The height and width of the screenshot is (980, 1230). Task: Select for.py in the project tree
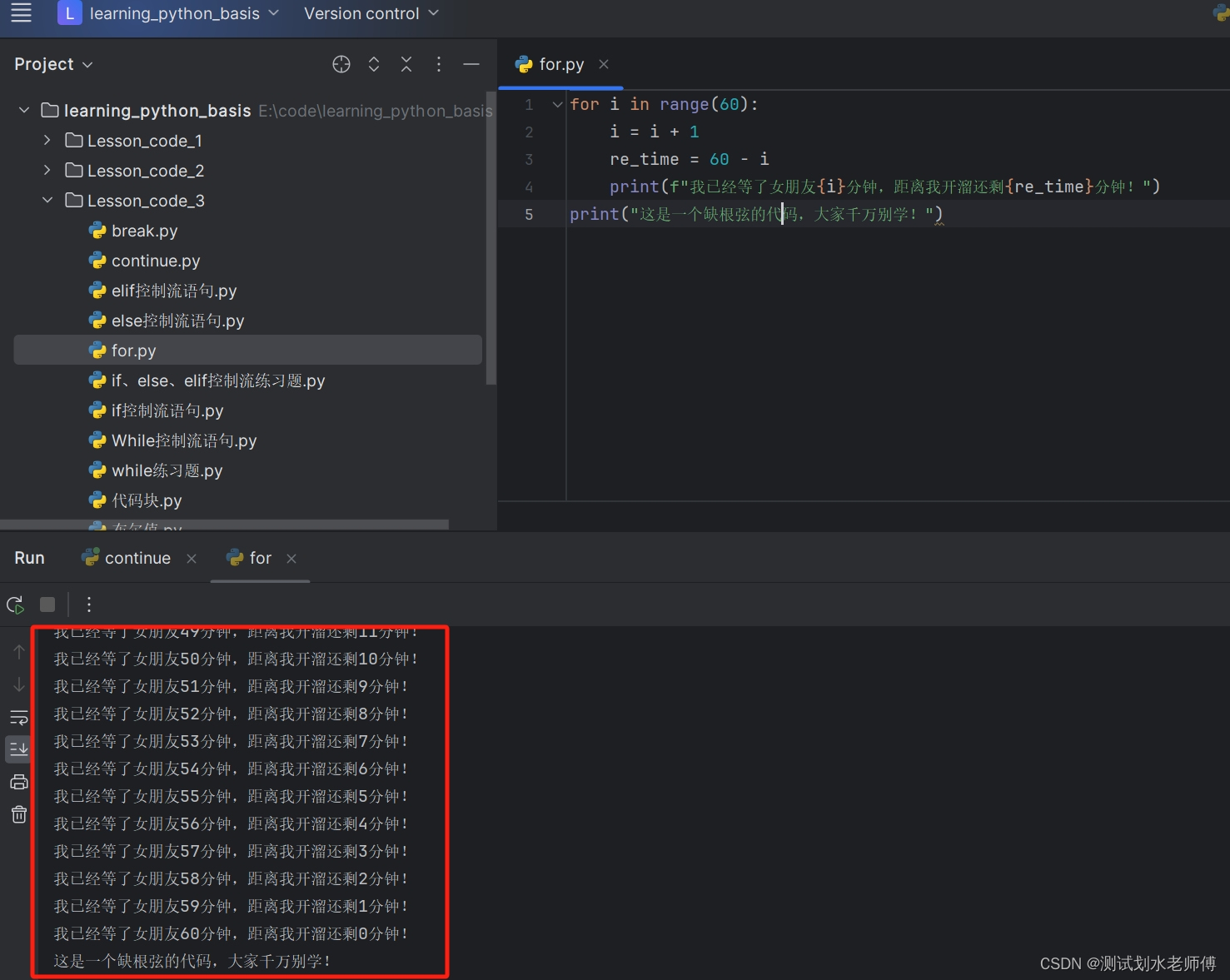pyautogui.click(x=248, y=350)
